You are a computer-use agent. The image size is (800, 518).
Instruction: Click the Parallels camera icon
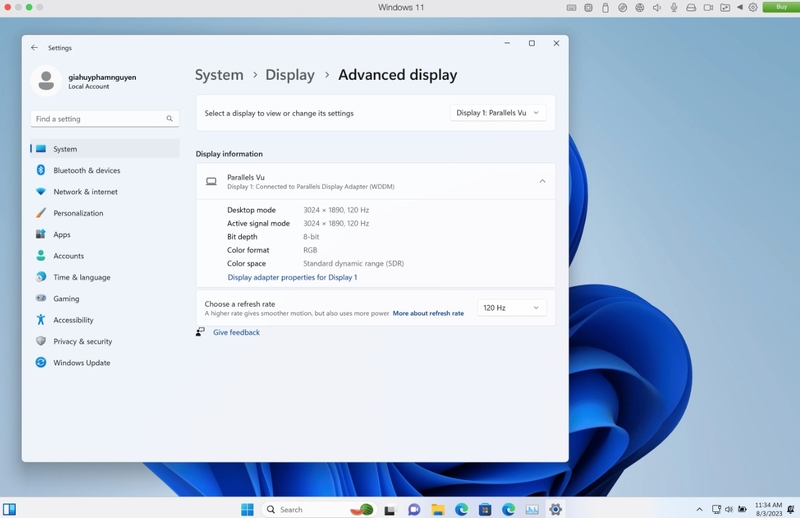708,8
